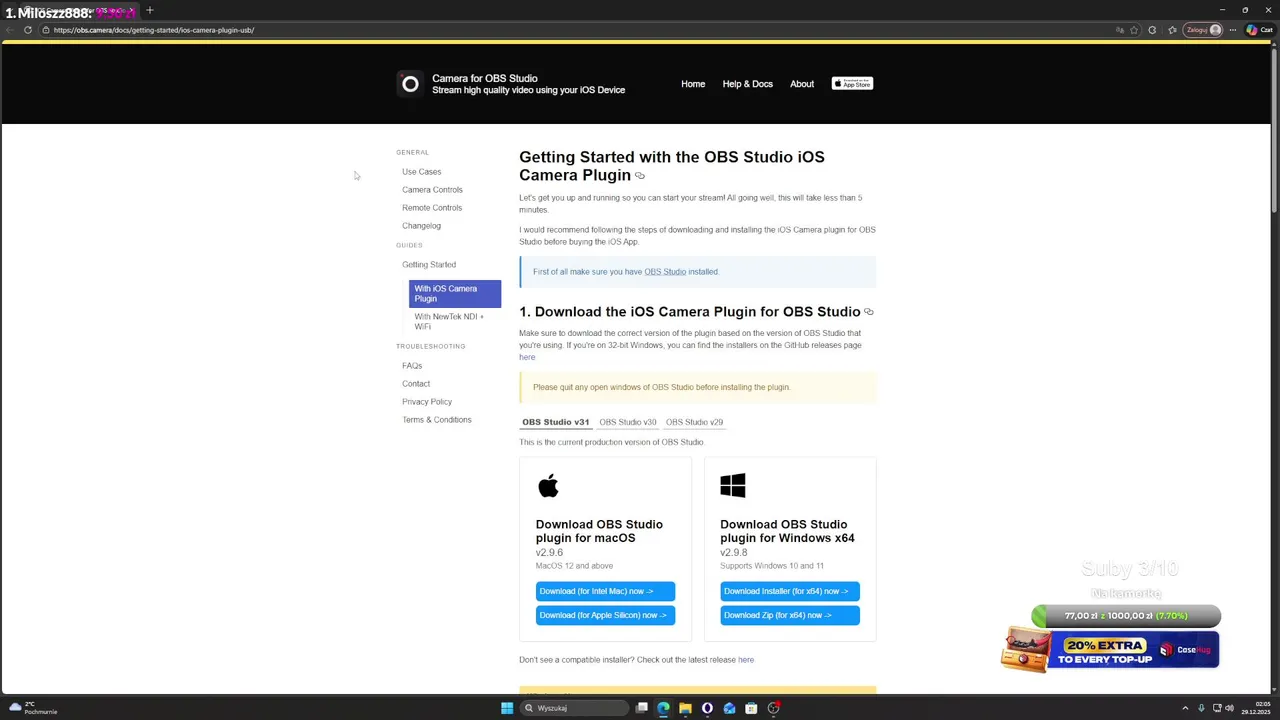Open the Windows Start menu
Viewport: 1280px width, 720px height.
pyautogui.click(x=507, y=708)
